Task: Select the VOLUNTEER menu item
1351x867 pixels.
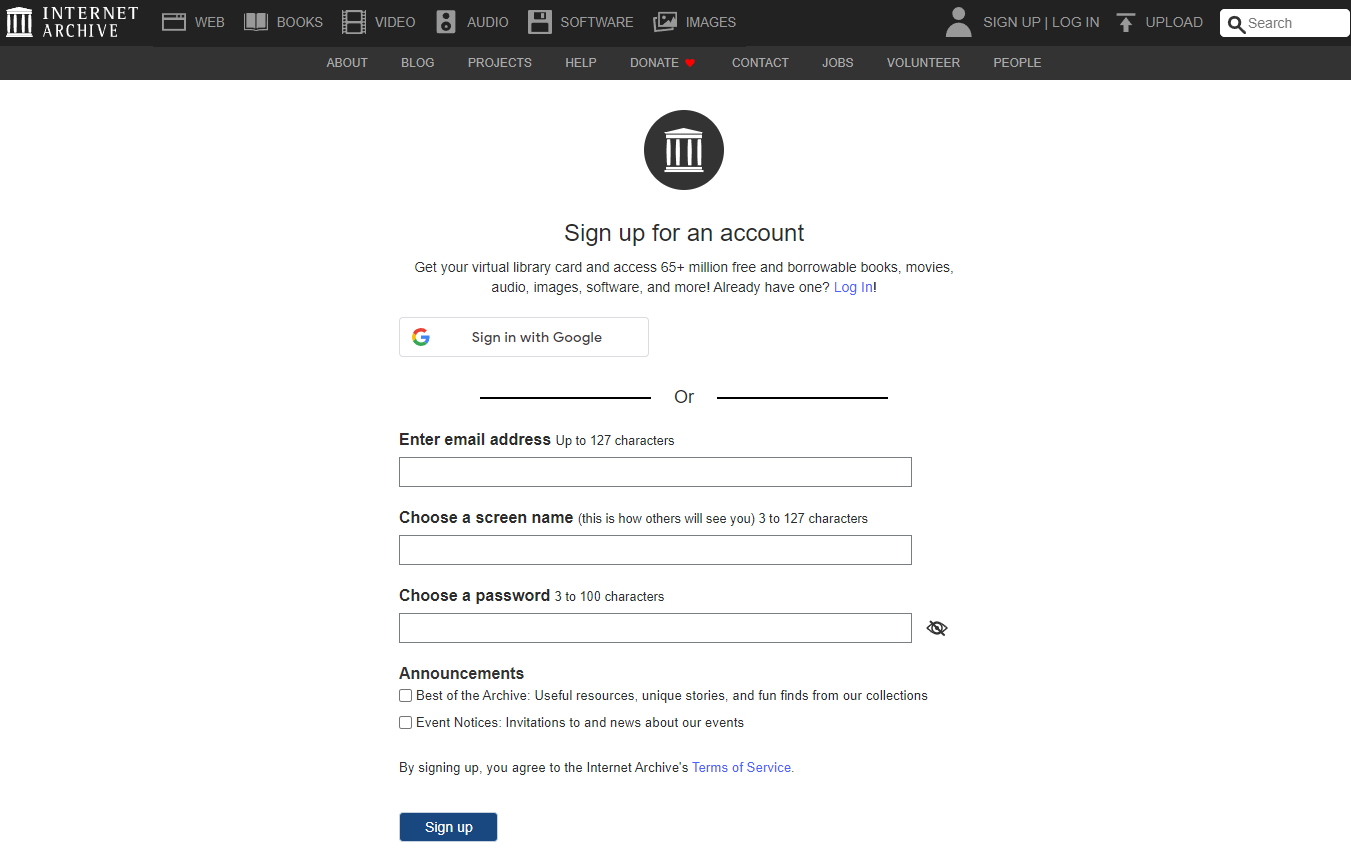Action: tap(922, 62)
